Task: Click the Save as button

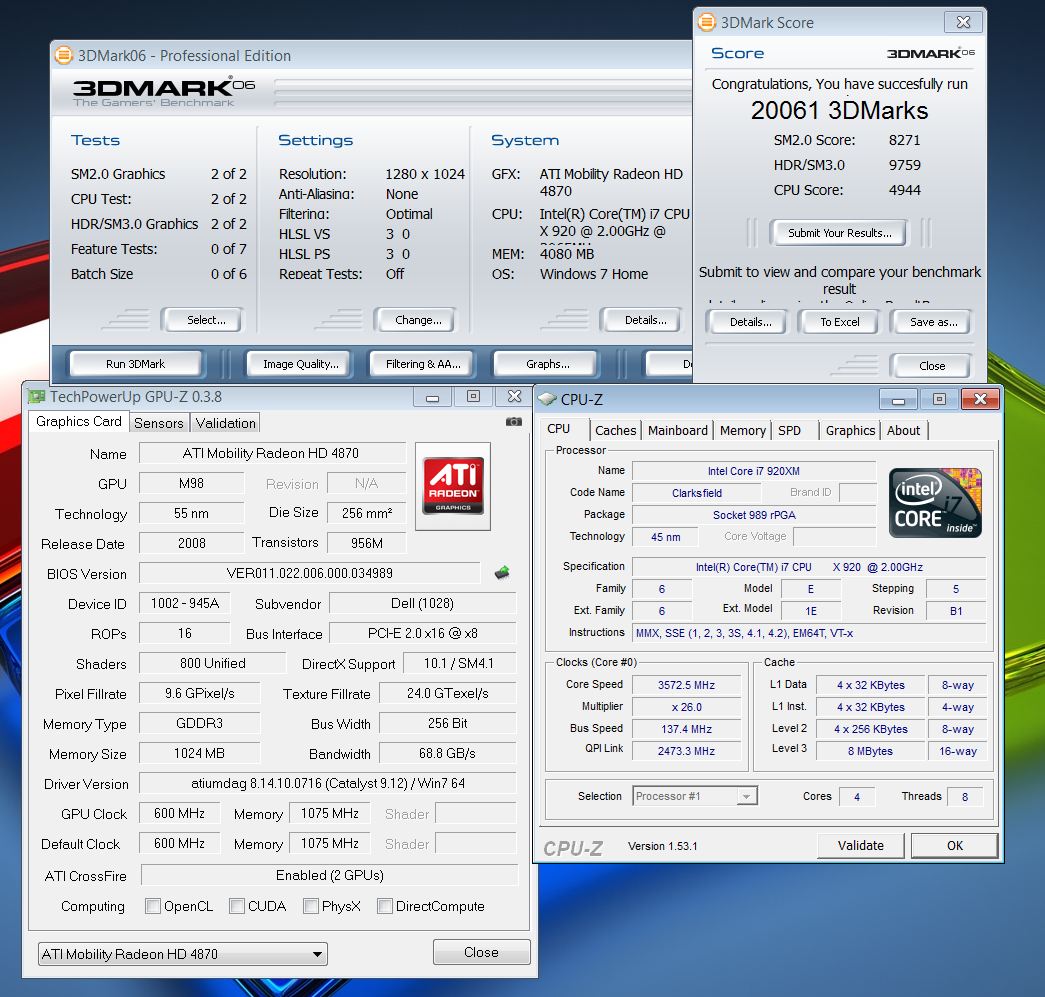Action: (933, 322)
